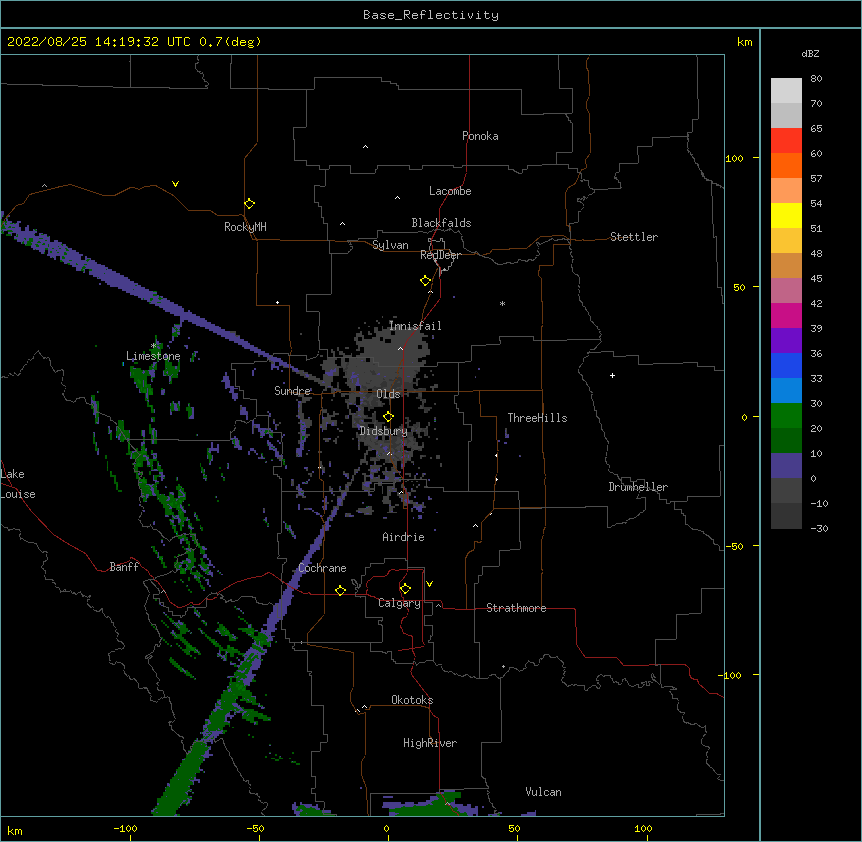Screen dimensions: 862x842
Task: Click the ThreeHills label
Action: point(537,418)
